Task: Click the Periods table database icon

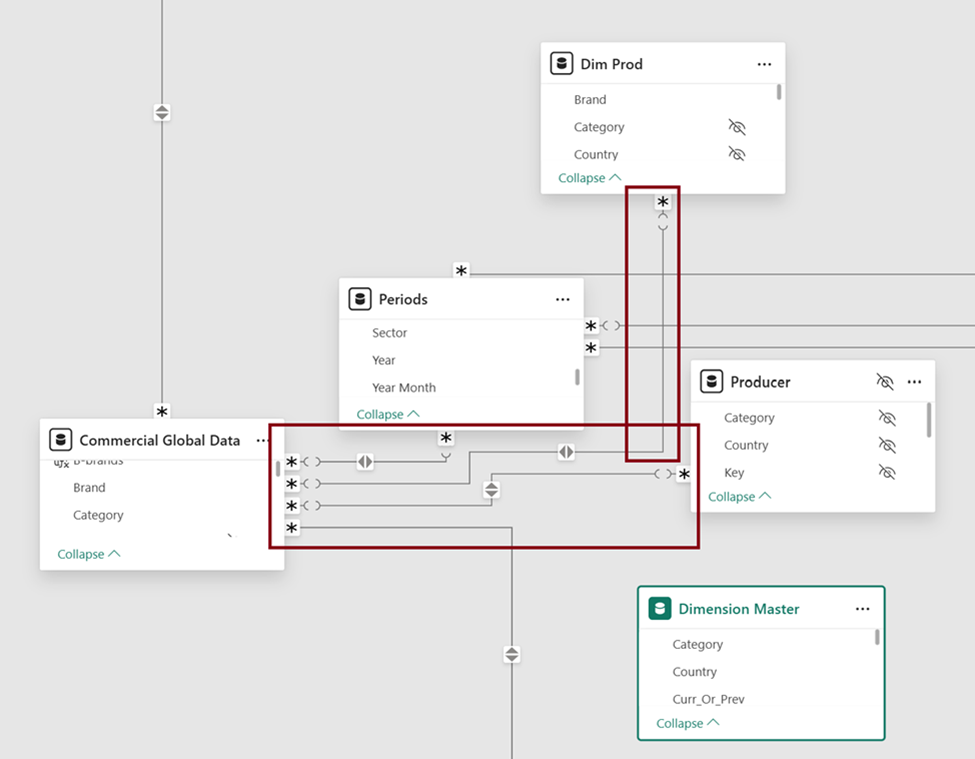Action: coord(359,299)
